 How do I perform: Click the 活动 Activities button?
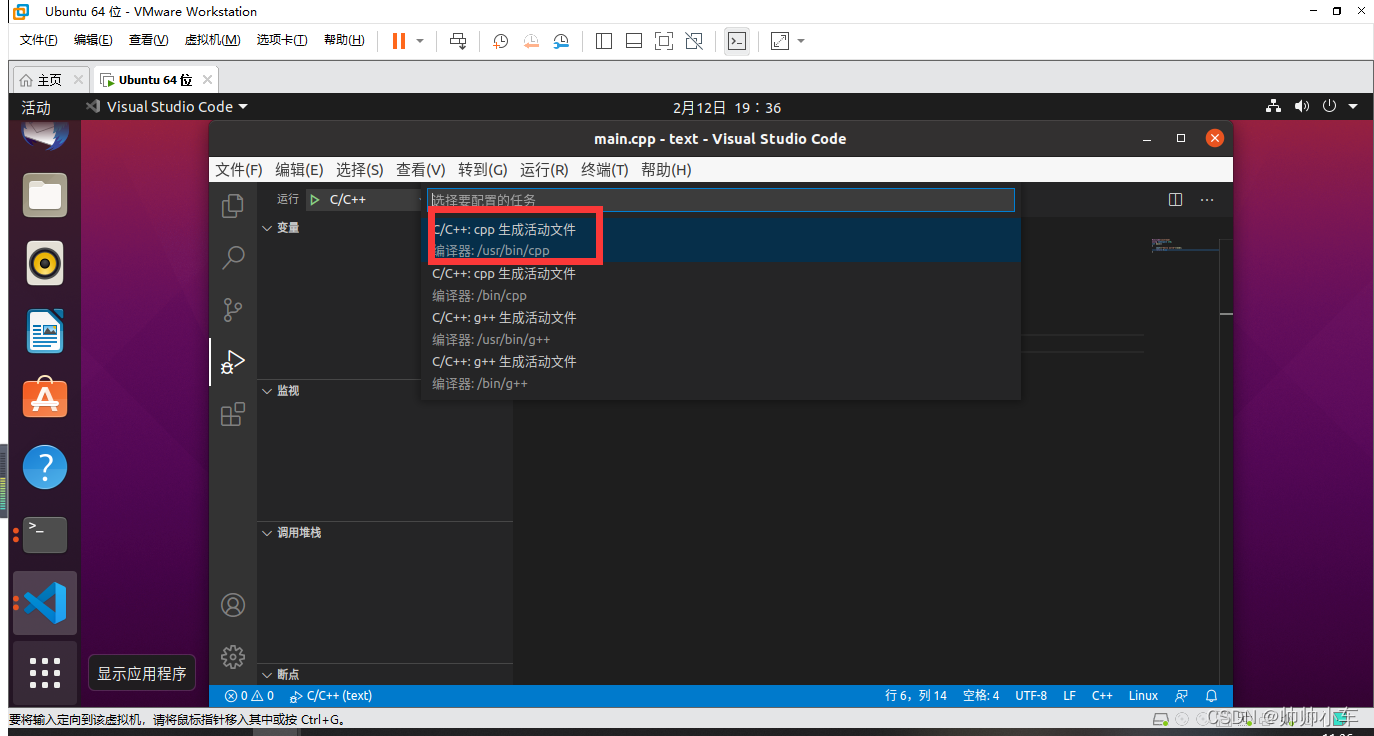coord(36,107)
